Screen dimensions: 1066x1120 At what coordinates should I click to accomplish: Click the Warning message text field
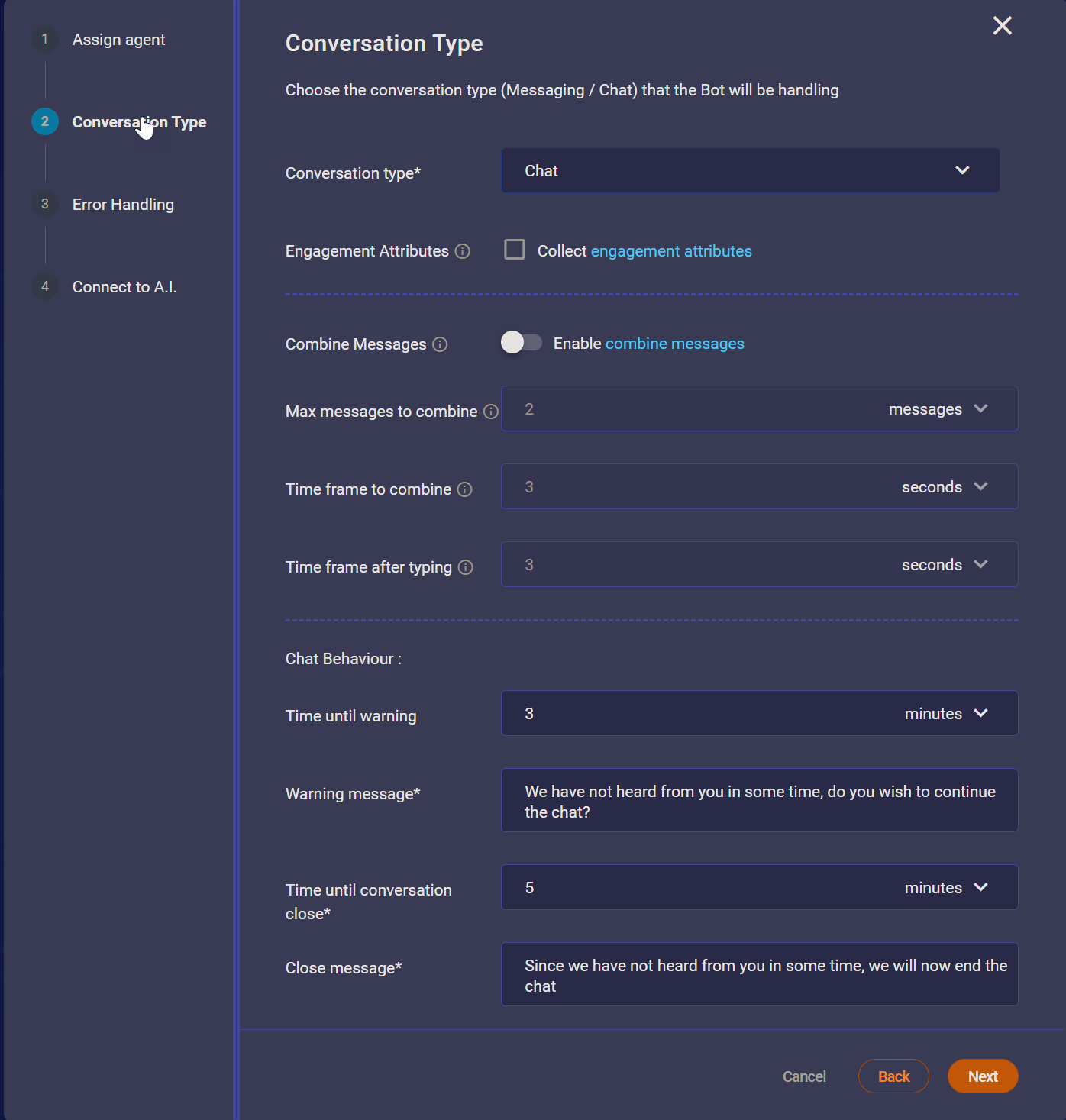click(x=759, y=801)
